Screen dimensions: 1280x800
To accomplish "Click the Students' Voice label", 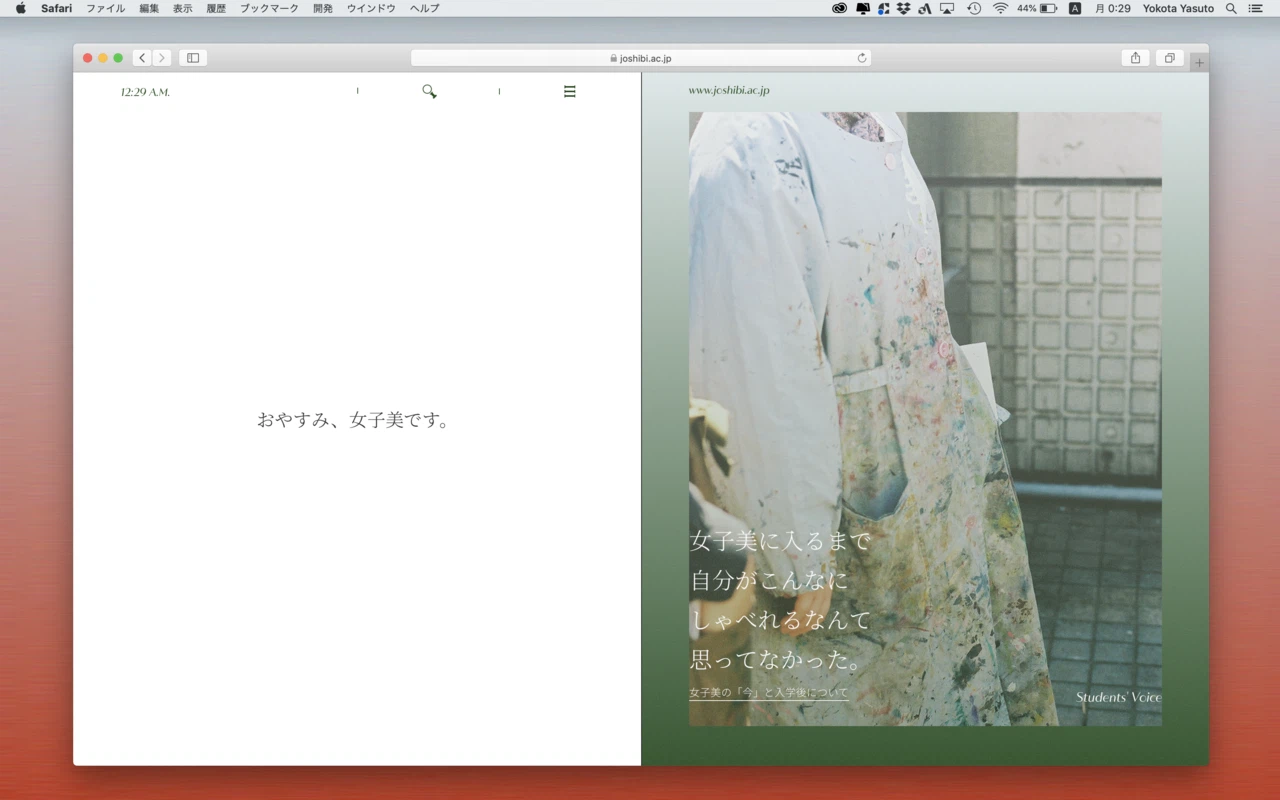I will click(x=1118, y=697).
